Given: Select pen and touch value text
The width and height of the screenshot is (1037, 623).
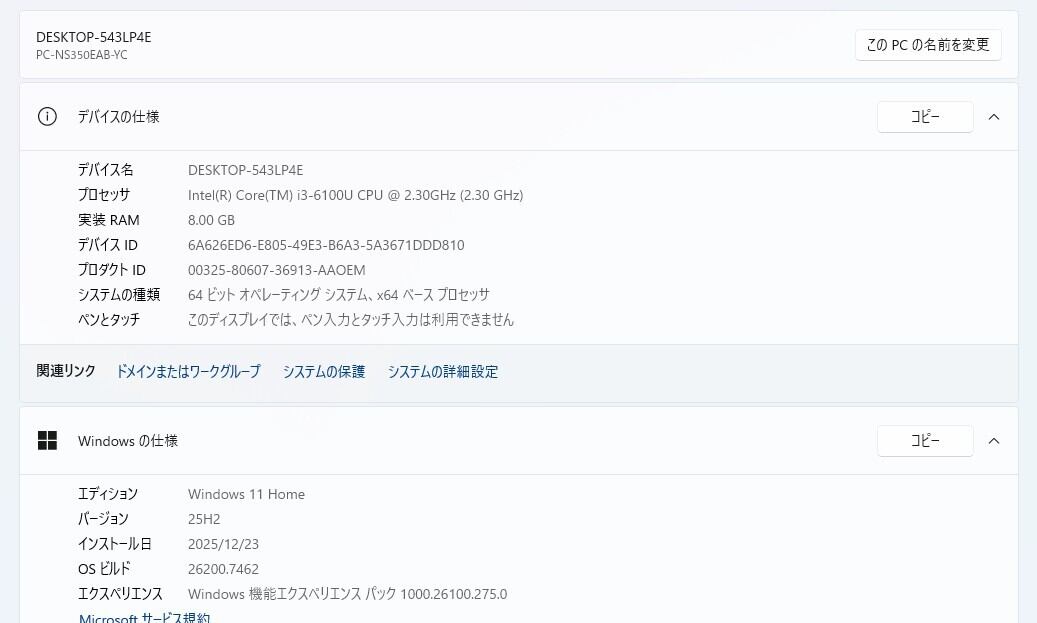Looking at the screenshot, I should tap(351, 320).
